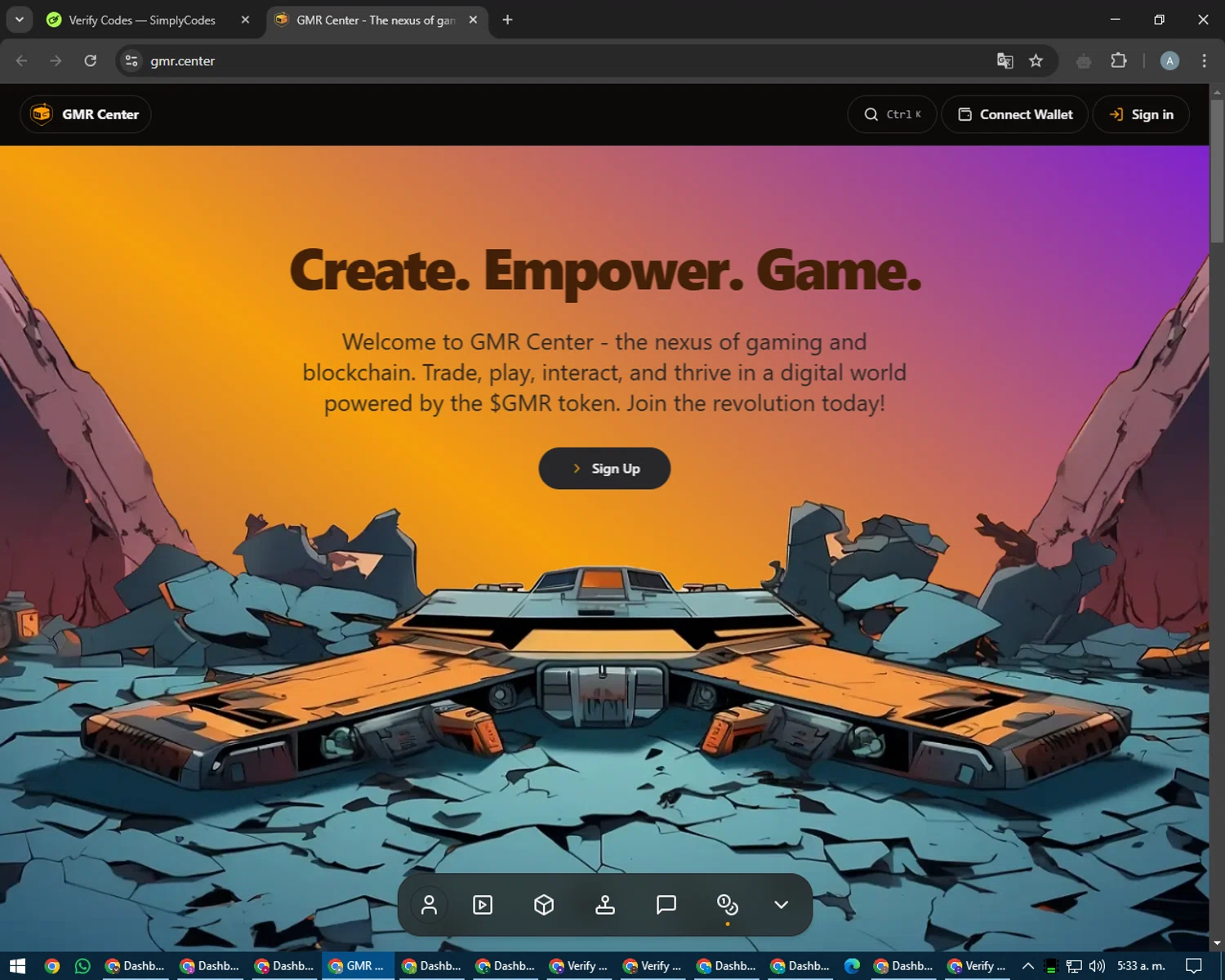Image resolution: width=1225 pixels, height=980 pixels.
Task: View site information icon in address bar
Action: point(131,60)
